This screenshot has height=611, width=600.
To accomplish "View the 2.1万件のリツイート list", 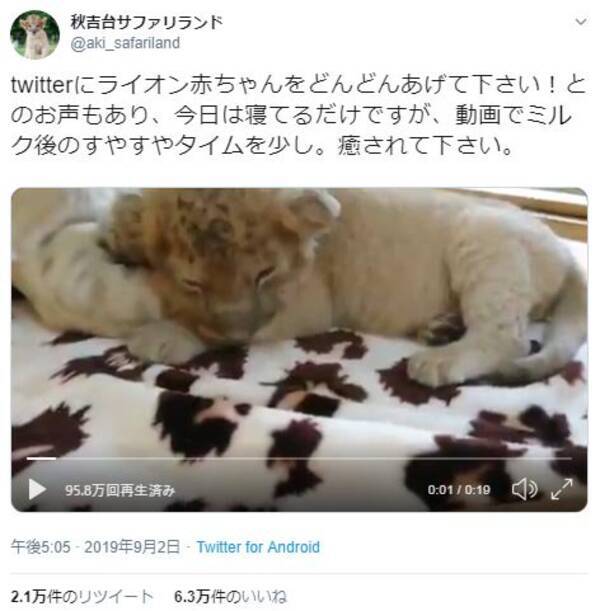I will tap(82, 597).
